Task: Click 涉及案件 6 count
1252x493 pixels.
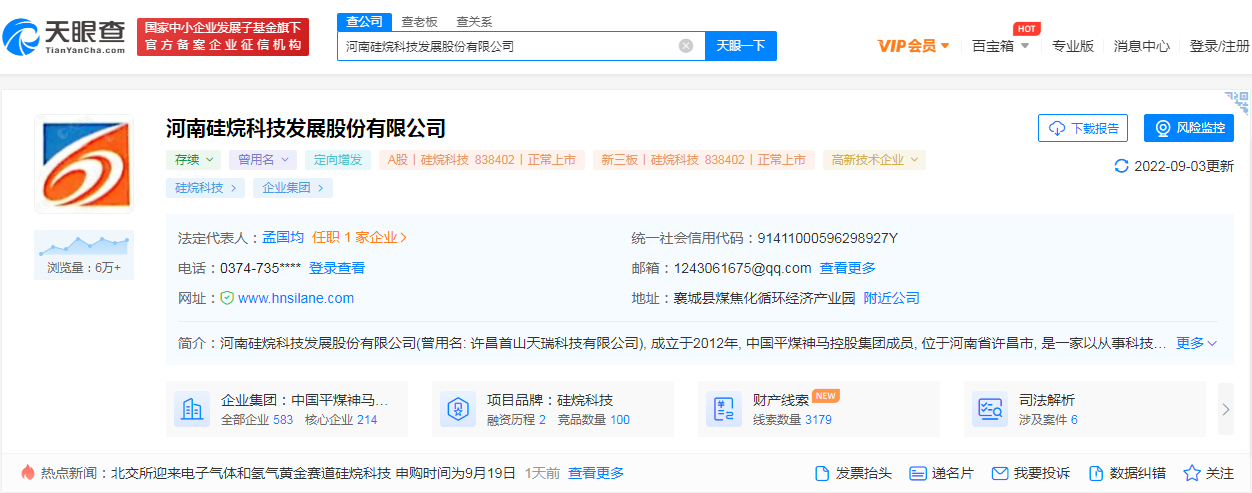Action: pyautogui.click(x=1048, y=420)
